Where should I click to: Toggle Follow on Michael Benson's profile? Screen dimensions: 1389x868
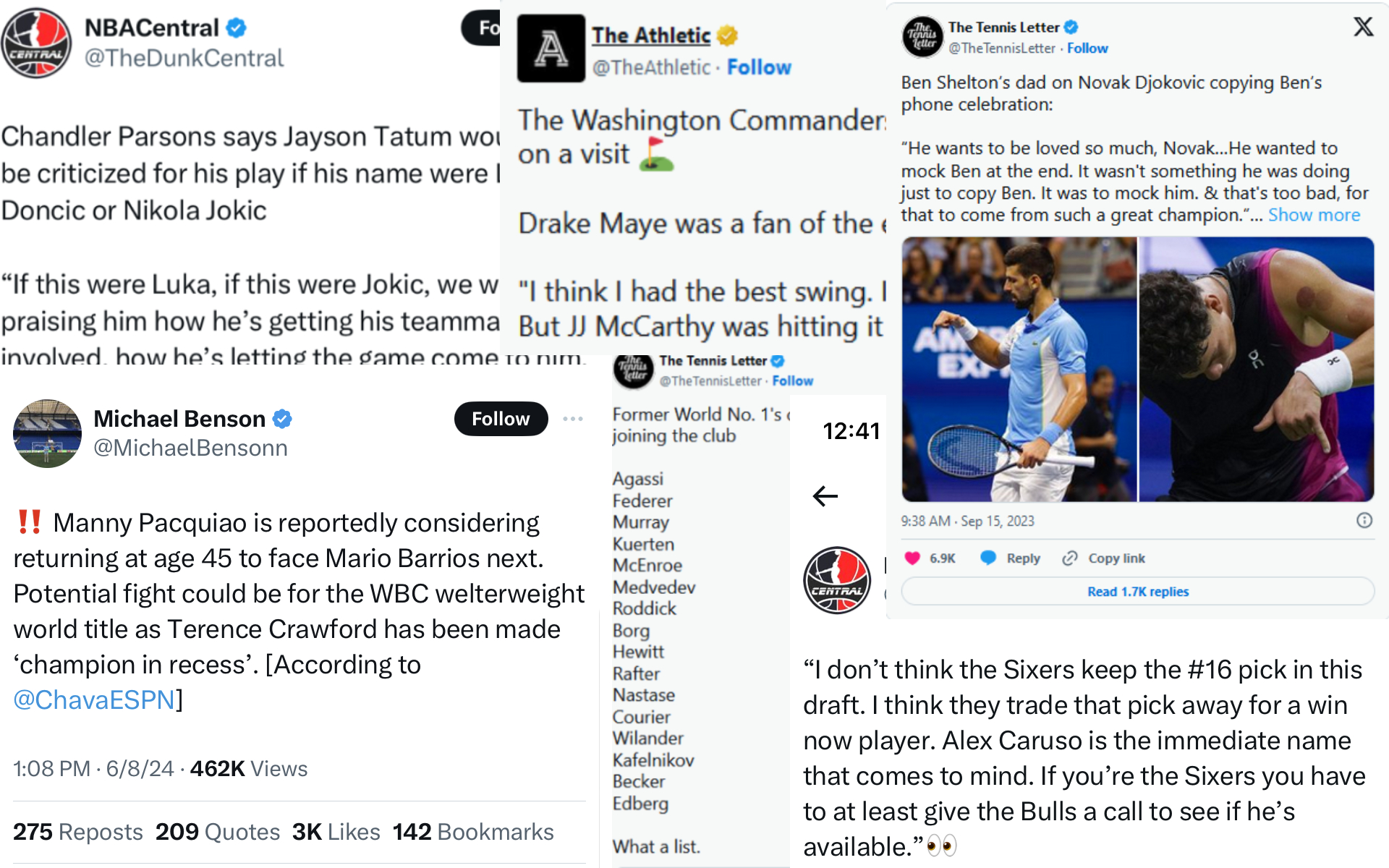pos(500,419)
